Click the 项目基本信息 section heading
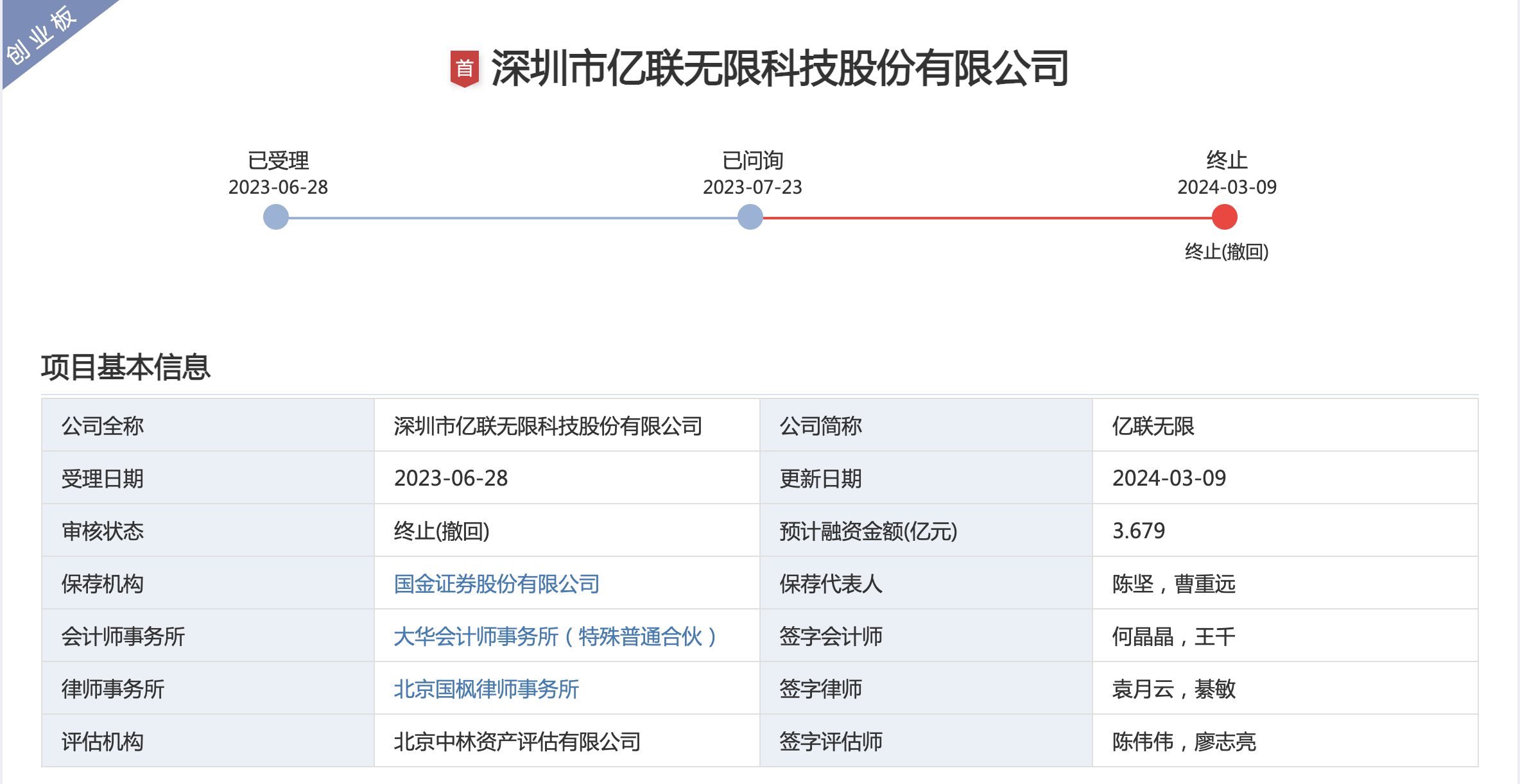The image size is (1520, 784). pos(126,367)
